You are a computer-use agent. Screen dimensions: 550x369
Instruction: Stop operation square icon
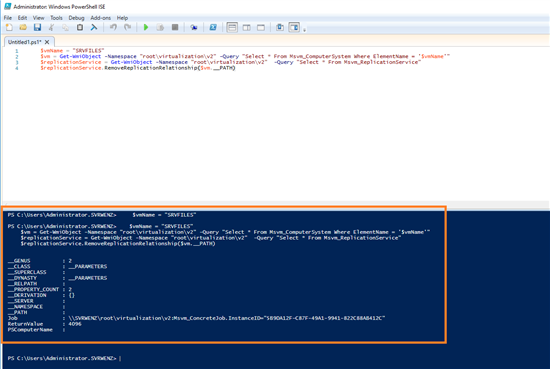point(175,27)
